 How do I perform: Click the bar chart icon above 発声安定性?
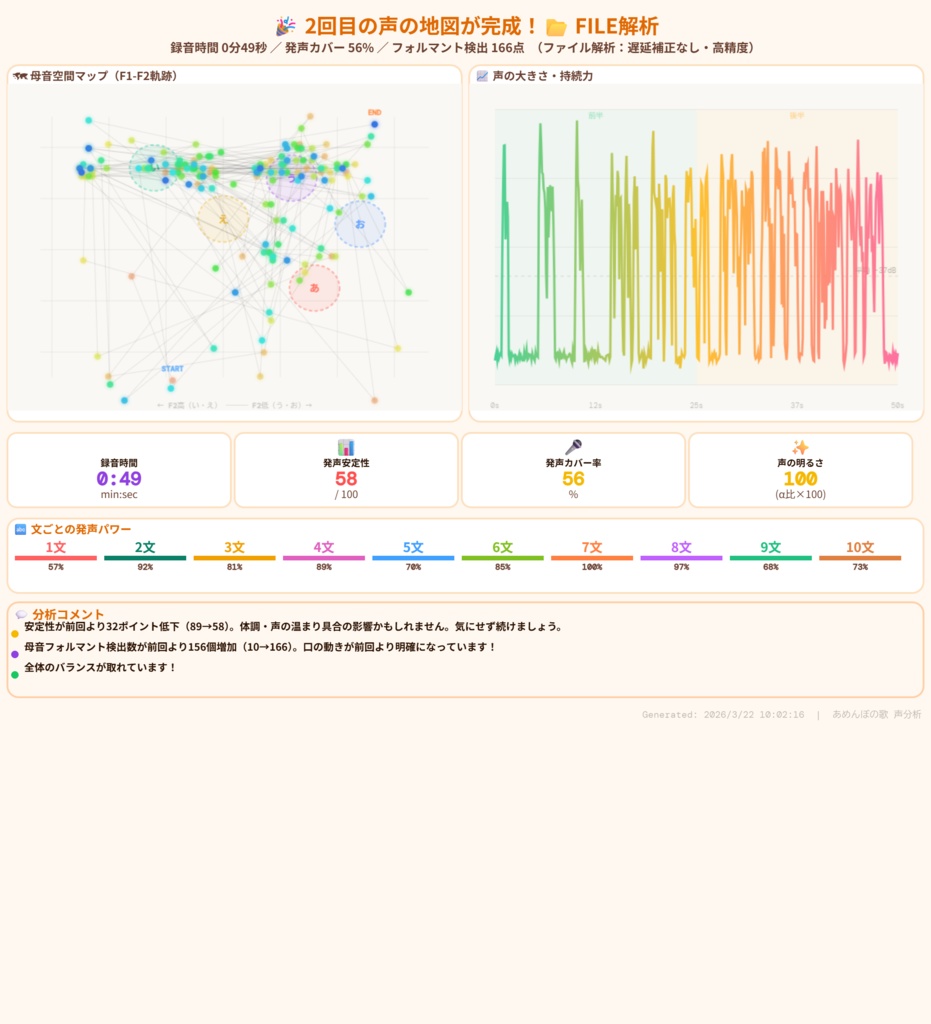pyautogui.click(x=346, y=447)
